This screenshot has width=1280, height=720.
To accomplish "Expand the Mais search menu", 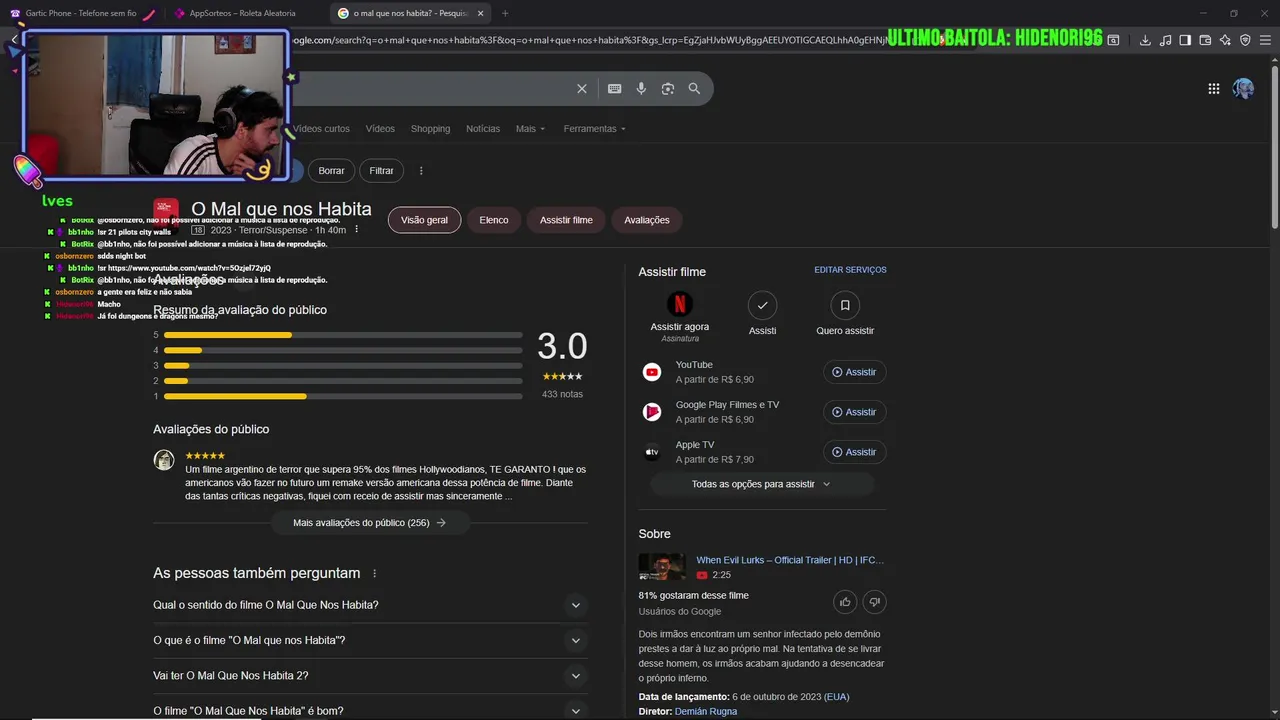I will [x=530, y=129].
